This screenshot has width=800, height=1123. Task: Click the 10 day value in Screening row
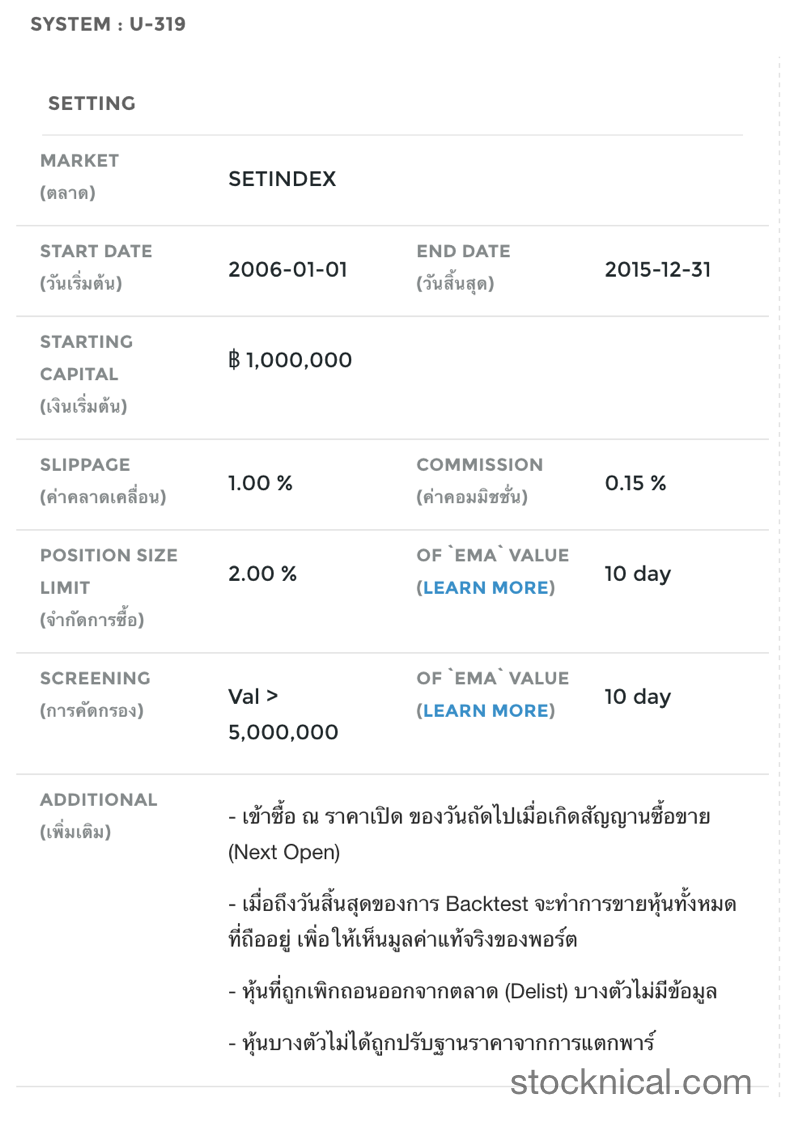click(637, 697)
